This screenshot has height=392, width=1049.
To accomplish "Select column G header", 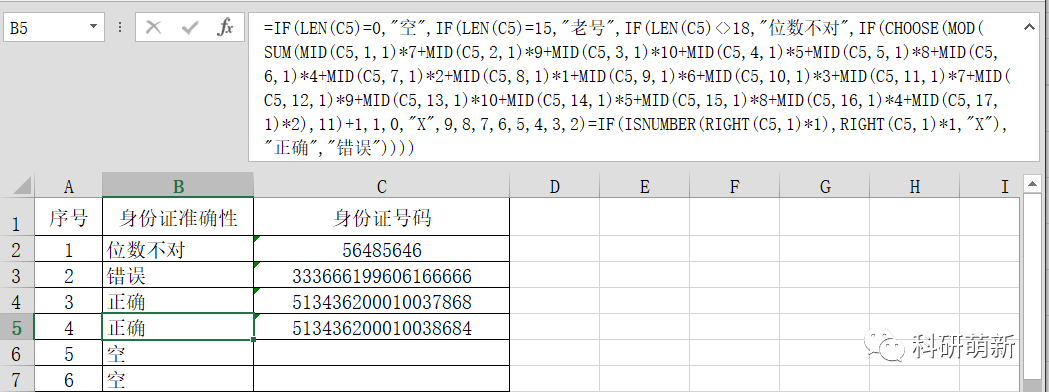I will (825, 186).
